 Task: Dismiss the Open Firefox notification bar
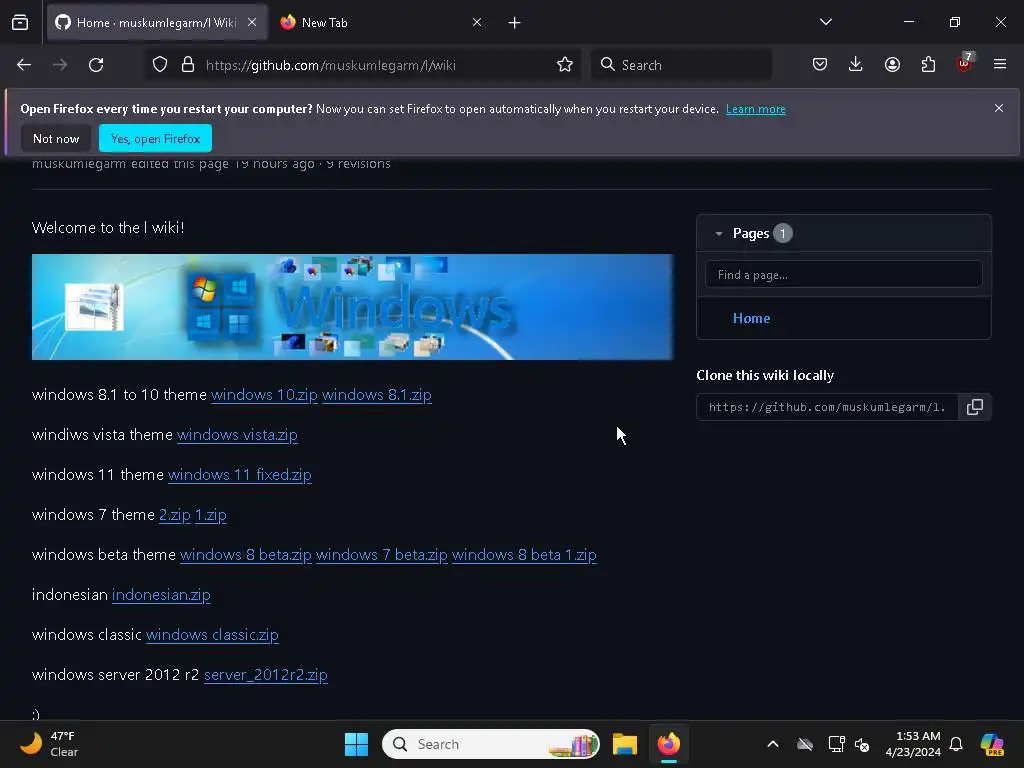point(999,108)
